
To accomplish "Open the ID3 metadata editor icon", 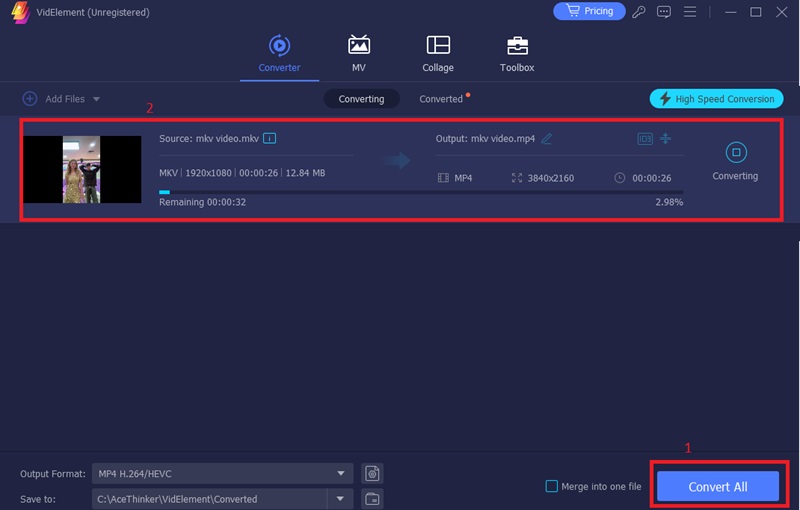I will (x=645, y=138).
